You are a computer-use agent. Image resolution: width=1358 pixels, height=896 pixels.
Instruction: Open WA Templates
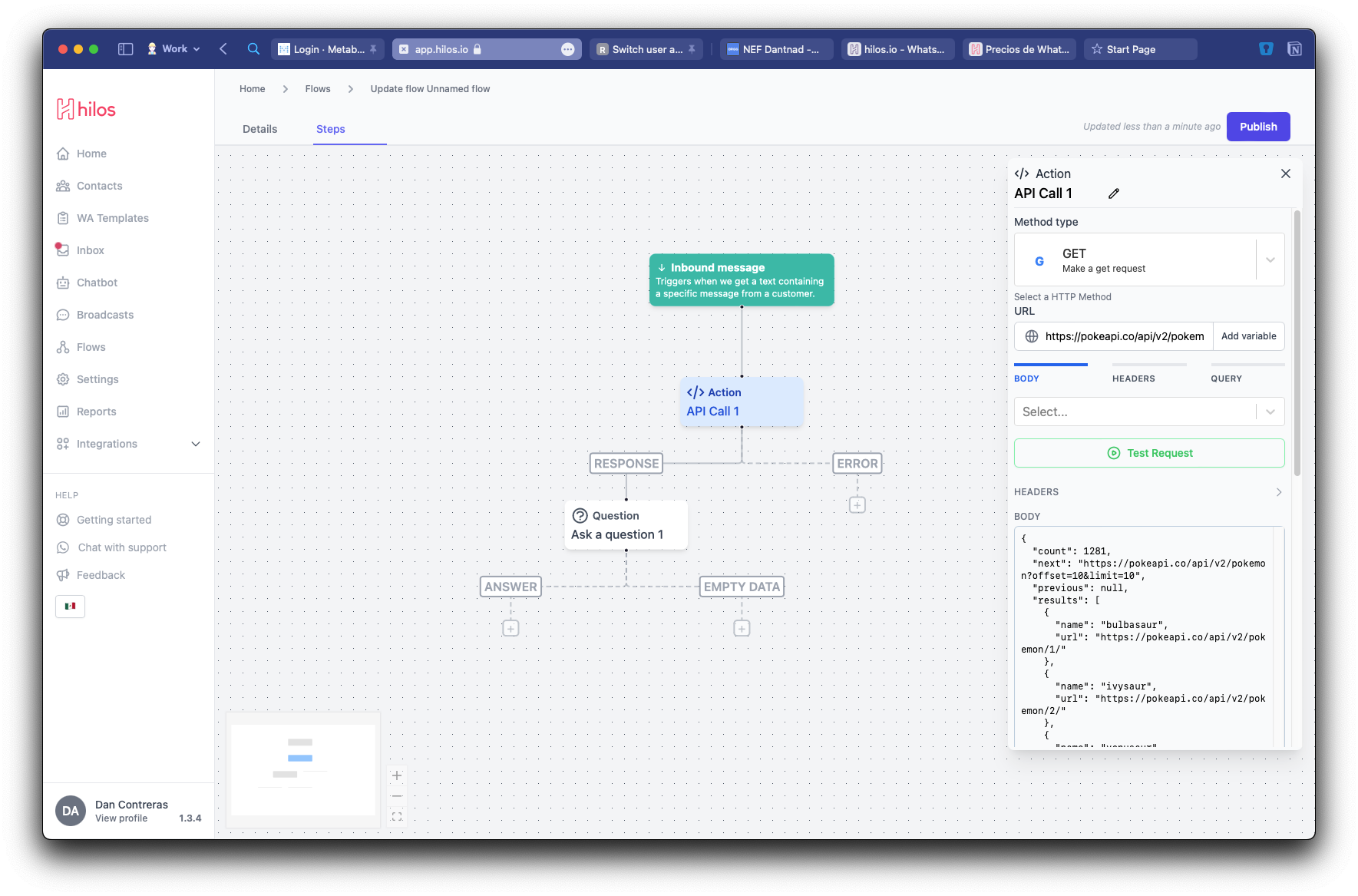112,217
